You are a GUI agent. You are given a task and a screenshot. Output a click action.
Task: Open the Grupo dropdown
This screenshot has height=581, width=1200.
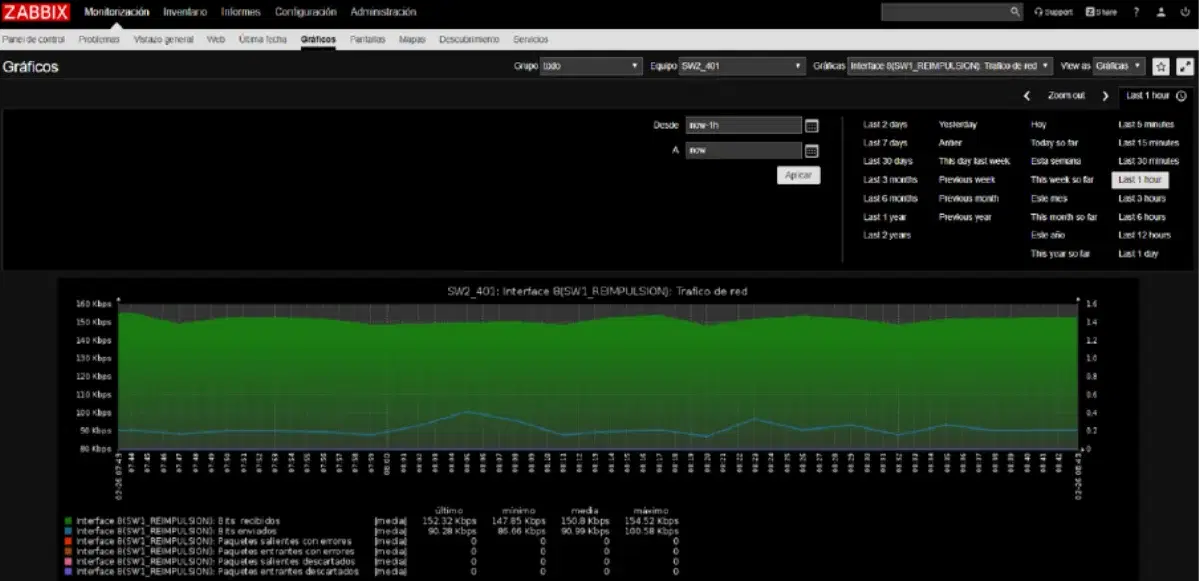coord(591,66)
